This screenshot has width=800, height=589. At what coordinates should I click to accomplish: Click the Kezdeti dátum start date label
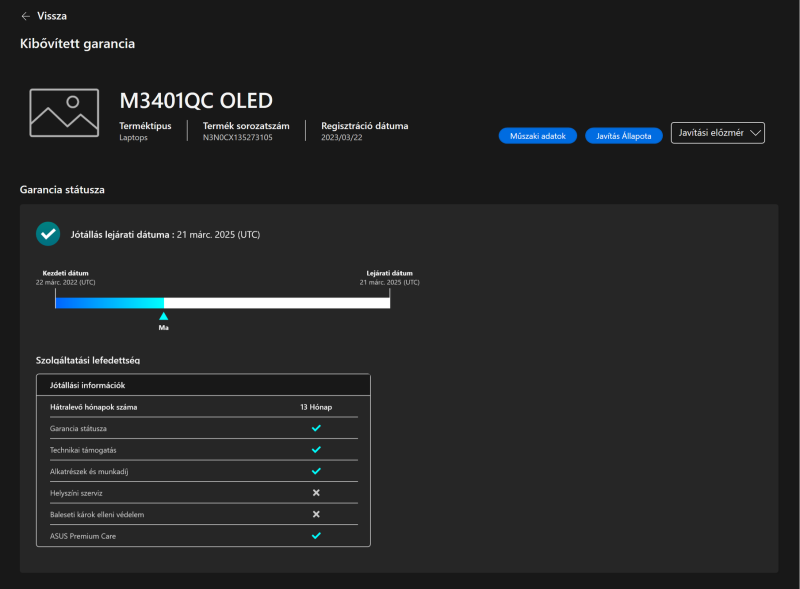point(65,273)
